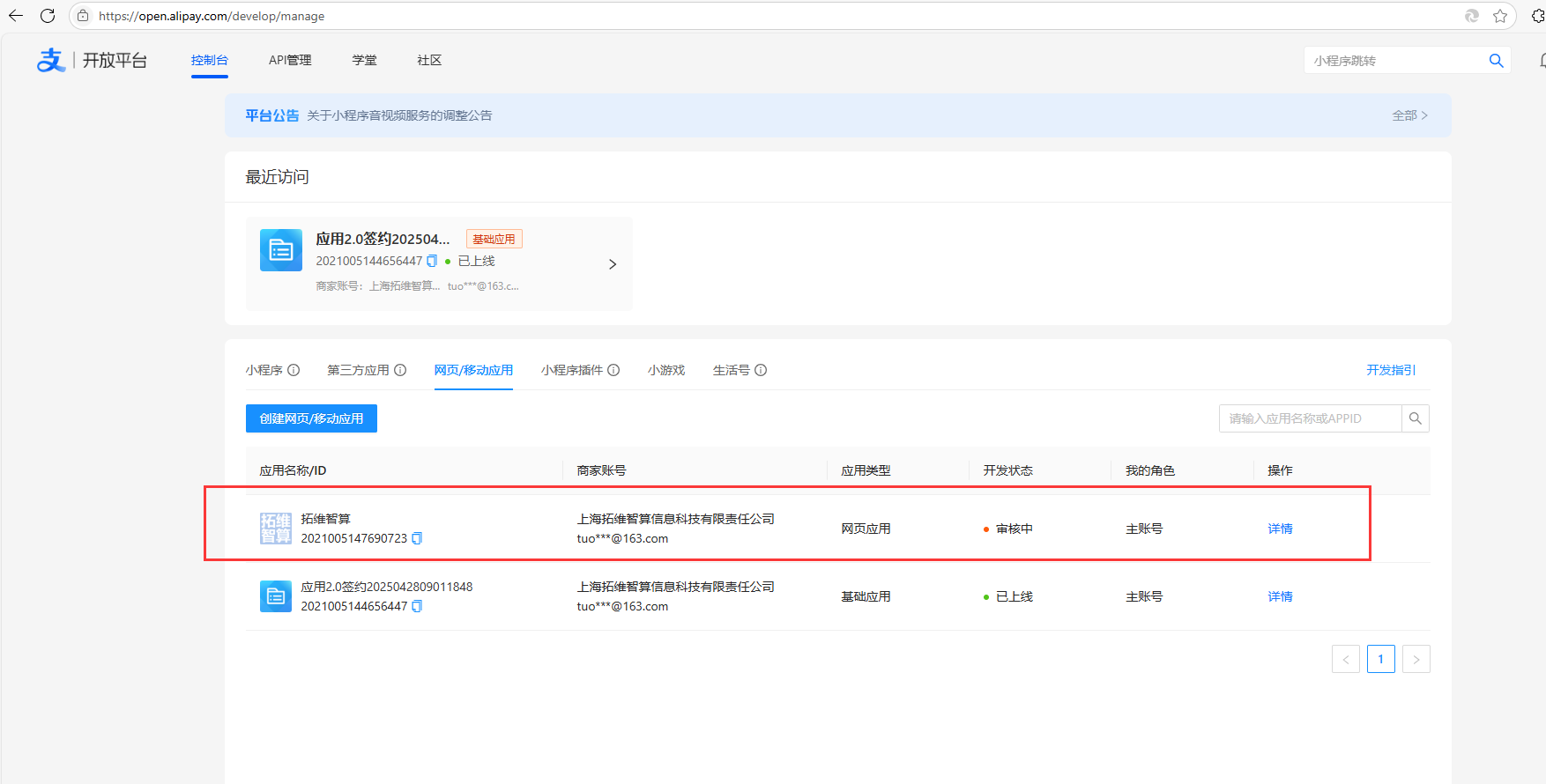Click 应用名称/ID column header
The image size is (1546, 784).
[x=293, y=470]
